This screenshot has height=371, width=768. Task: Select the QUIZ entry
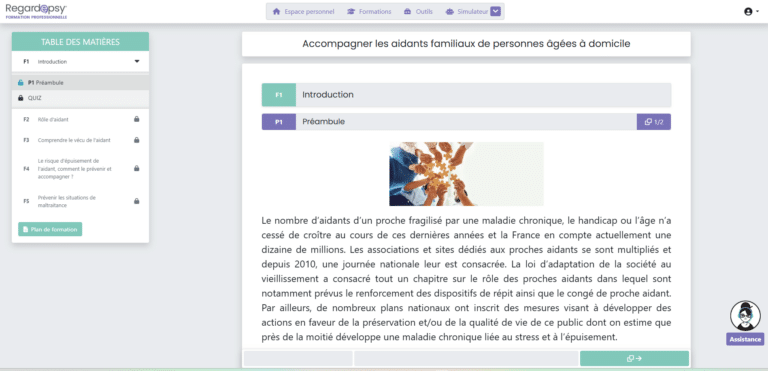(x=80, y=98)
